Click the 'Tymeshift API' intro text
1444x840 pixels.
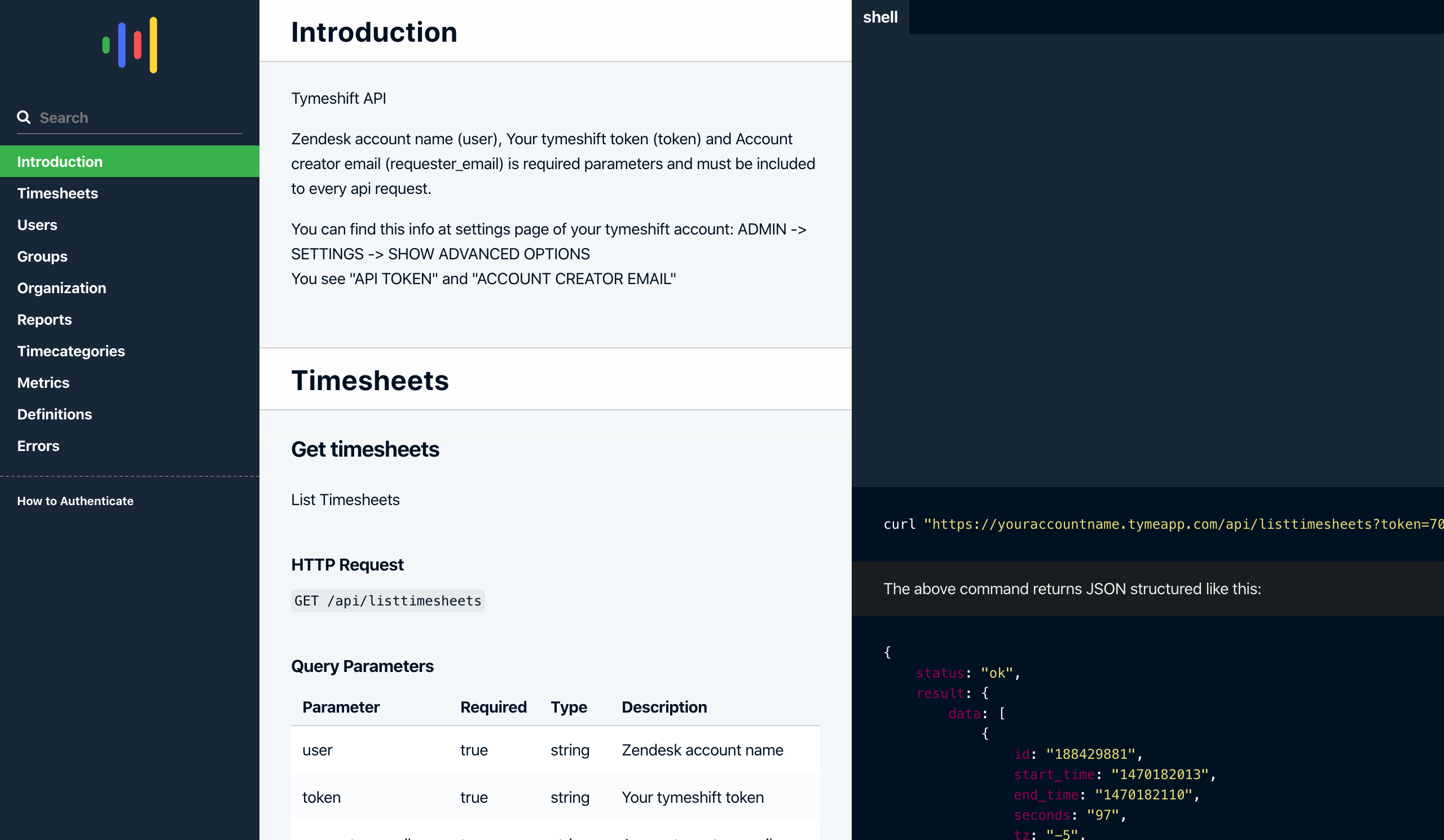tap(338, 98)
